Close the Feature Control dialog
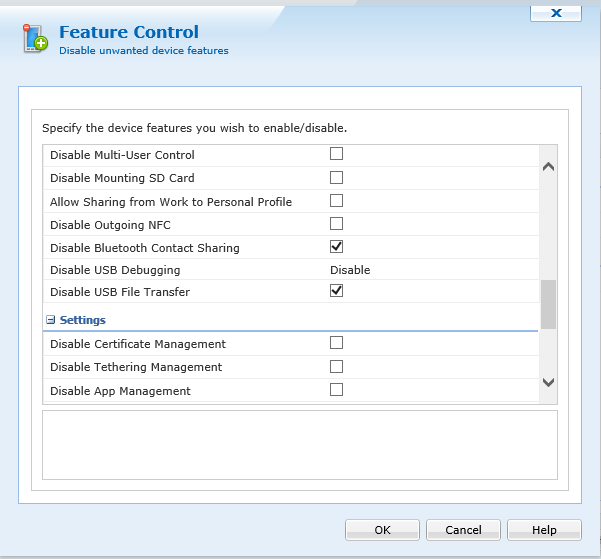Screen dimensions: 601x559 coord(556,12)
